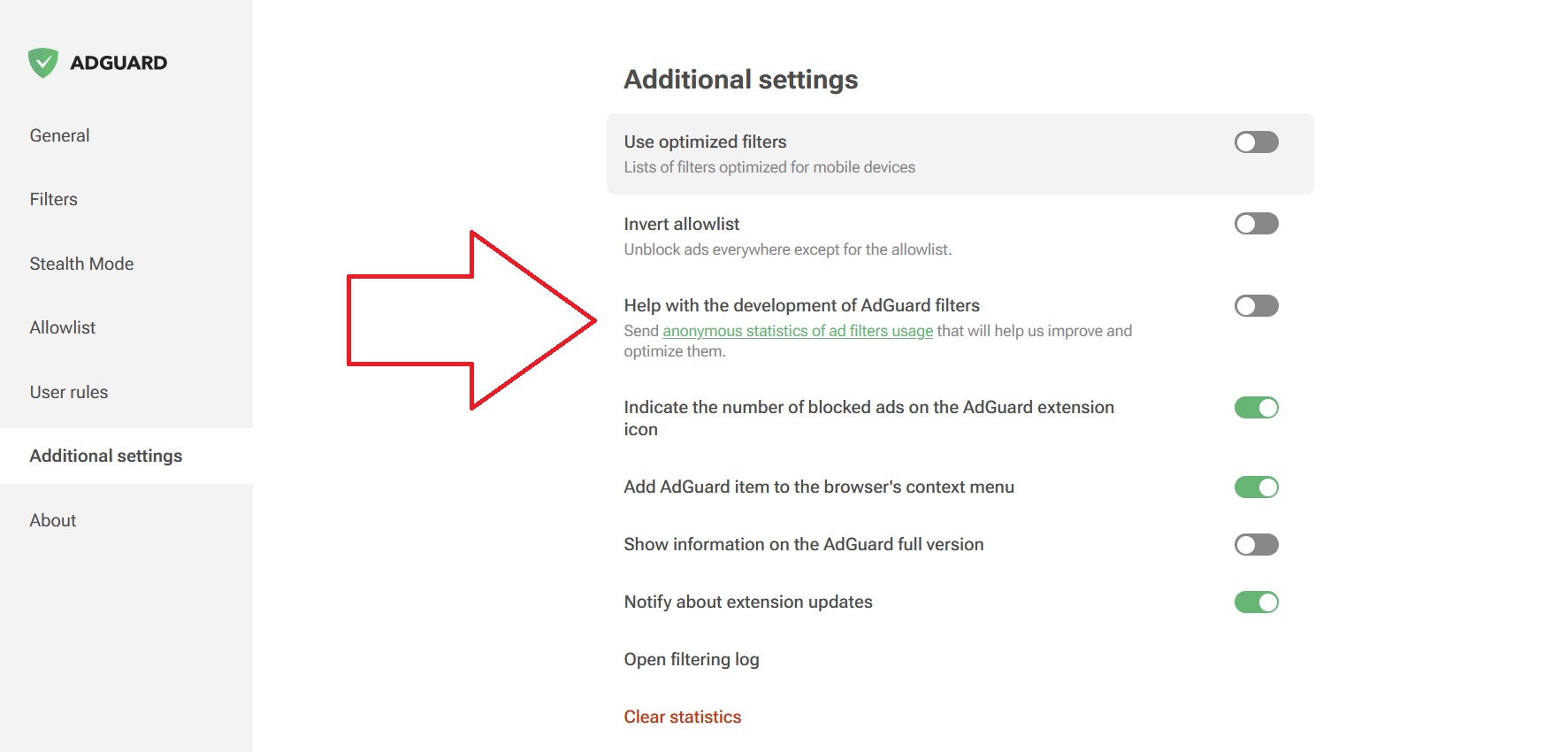Screen dimensions: 1568x752
Task: Open the About page
Action: pyautogui.click(x=52, y=520)
